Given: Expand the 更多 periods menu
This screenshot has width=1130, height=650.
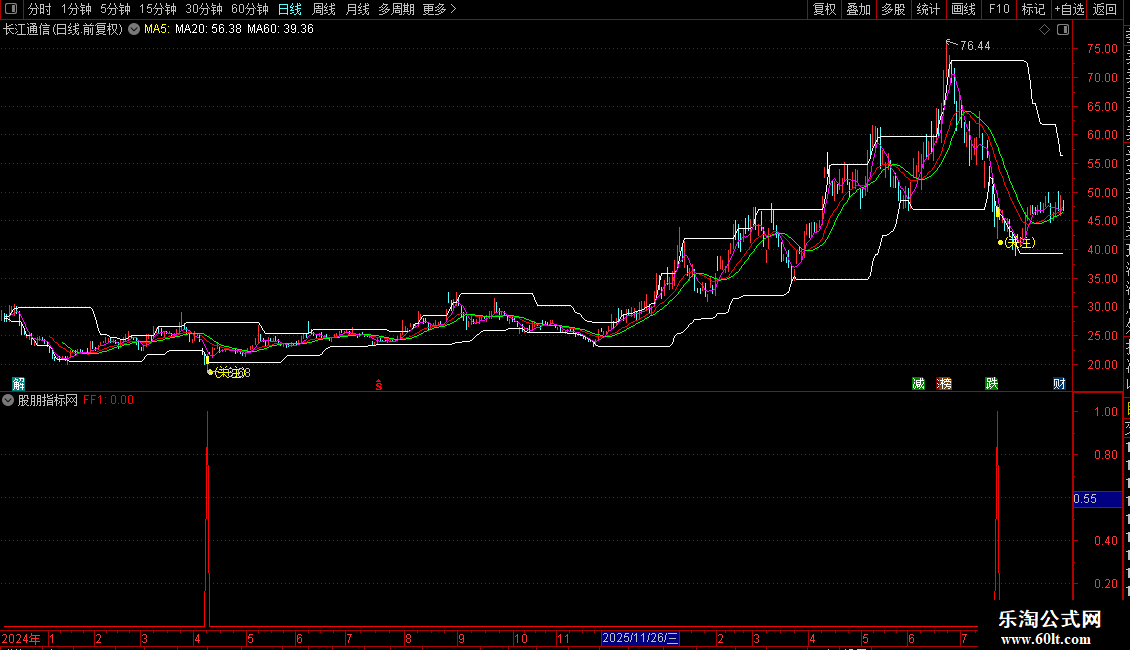Looking at the screenshot, I should pos(439,9).
